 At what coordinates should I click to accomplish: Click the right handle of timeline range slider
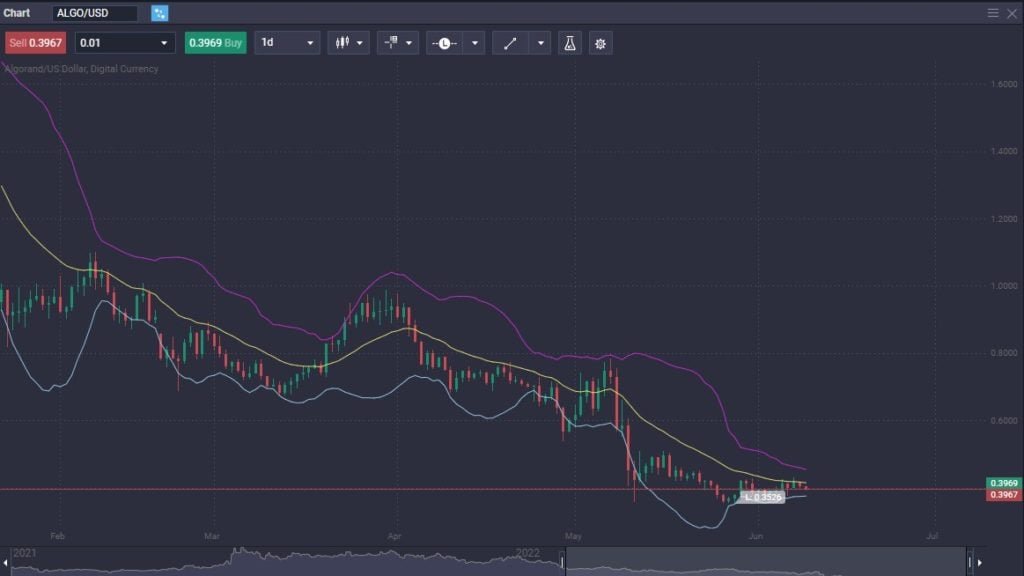click(969, 561)
